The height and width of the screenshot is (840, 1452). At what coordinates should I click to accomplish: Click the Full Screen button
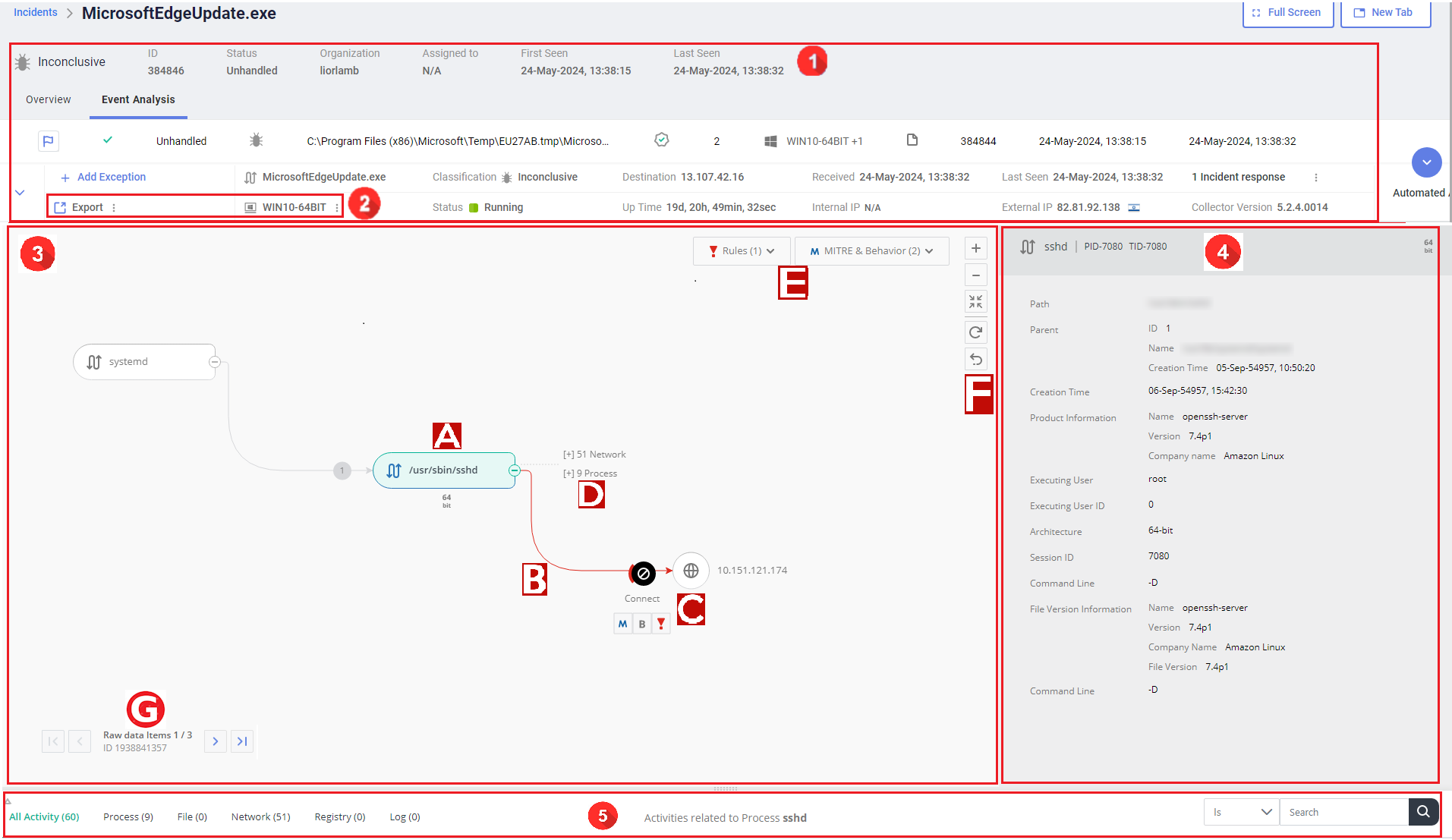[1287, 12]
